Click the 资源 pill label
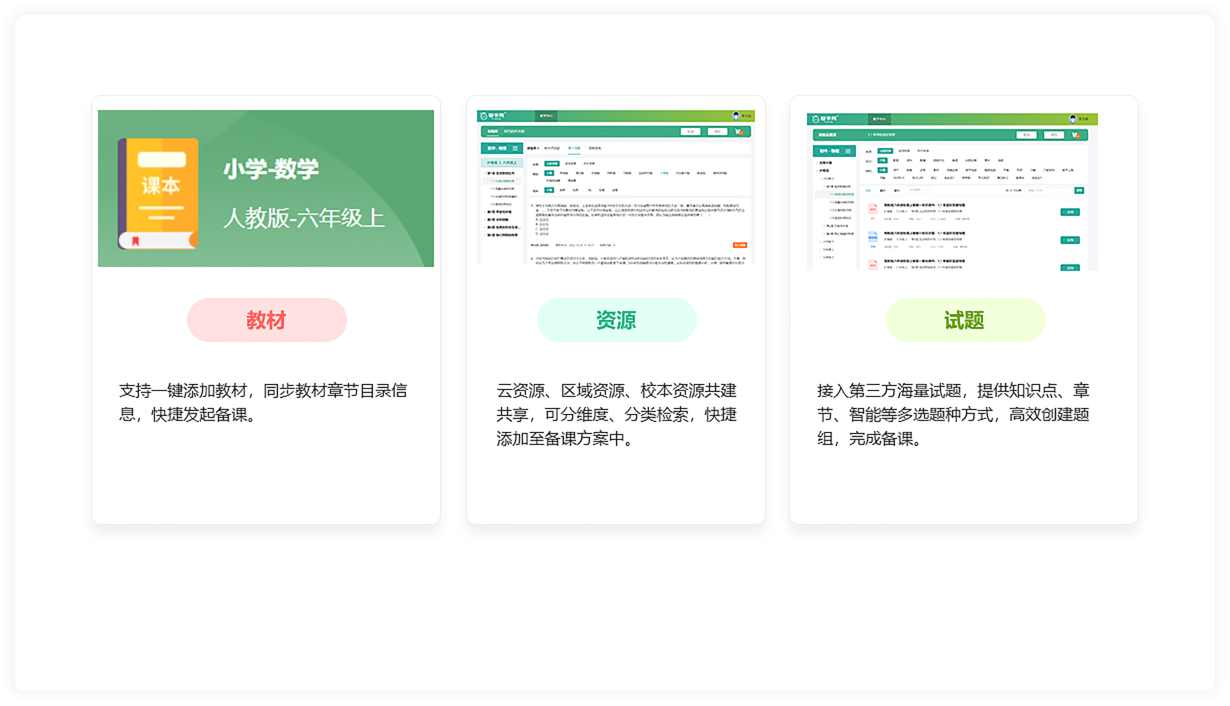Image resolution: width=1230 pixels, height=706 pixels. click(616, 320)
